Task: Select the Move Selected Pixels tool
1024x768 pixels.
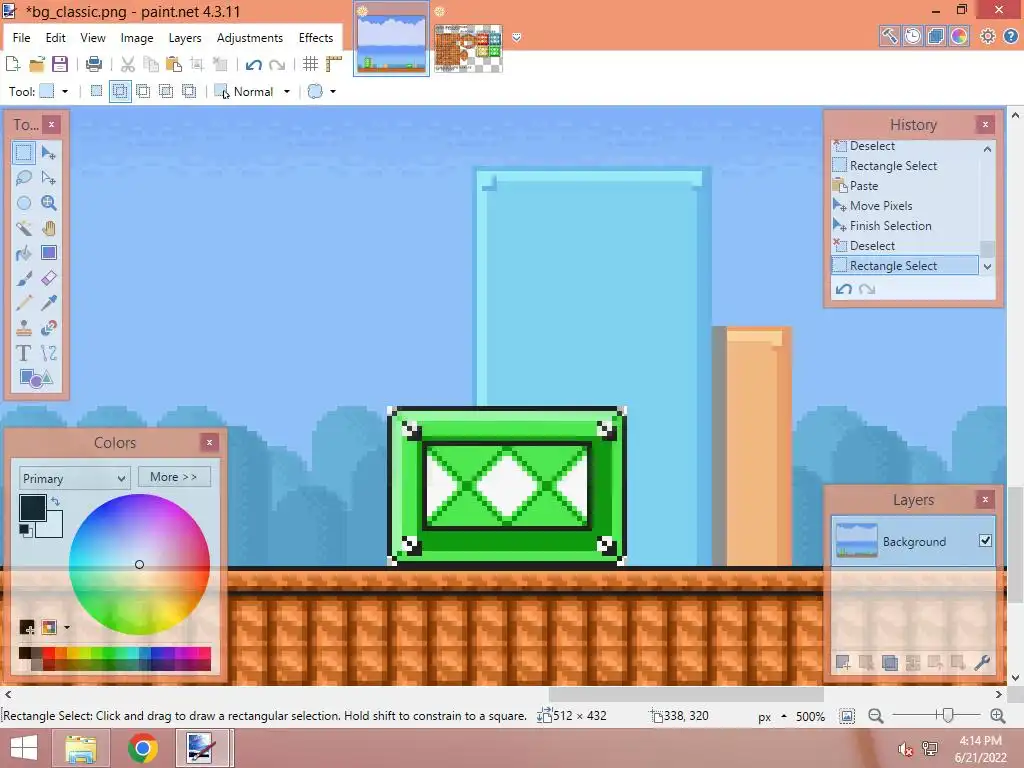Action: [48, 153]
